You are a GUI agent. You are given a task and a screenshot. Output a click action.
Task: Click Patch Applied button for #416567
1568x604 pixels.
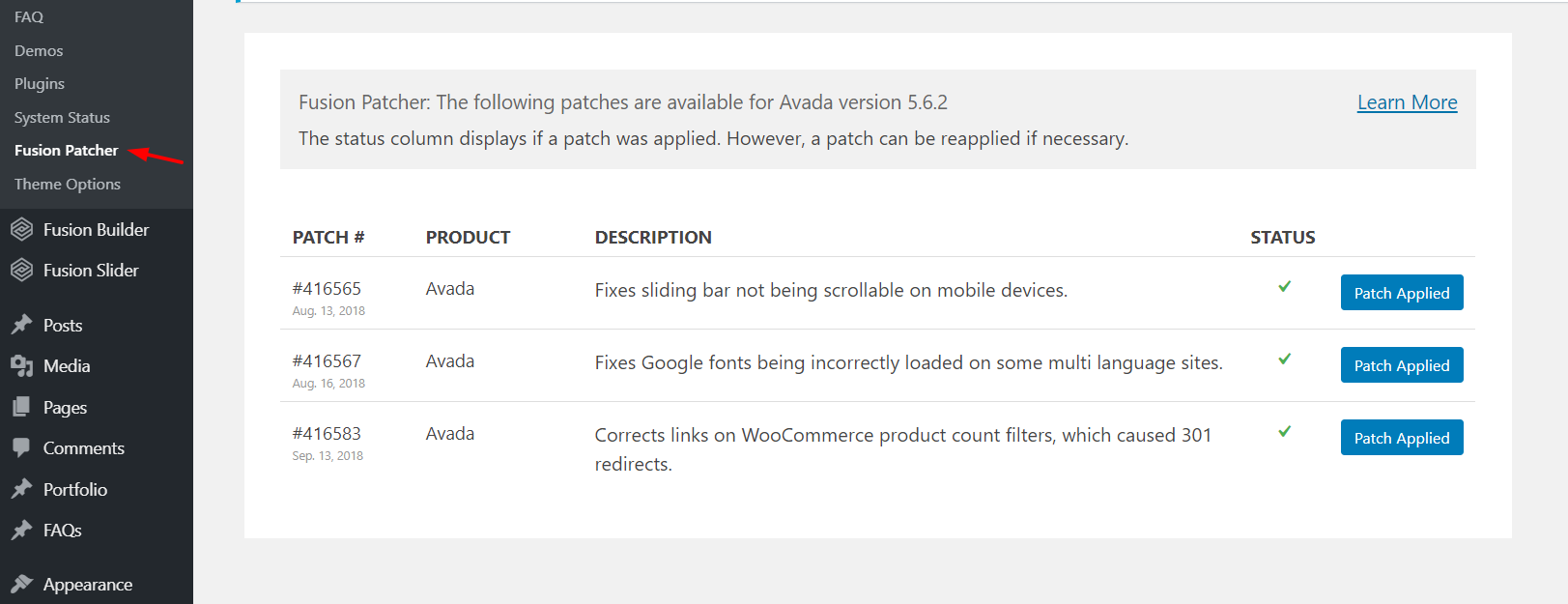[x=1402, y=365]
